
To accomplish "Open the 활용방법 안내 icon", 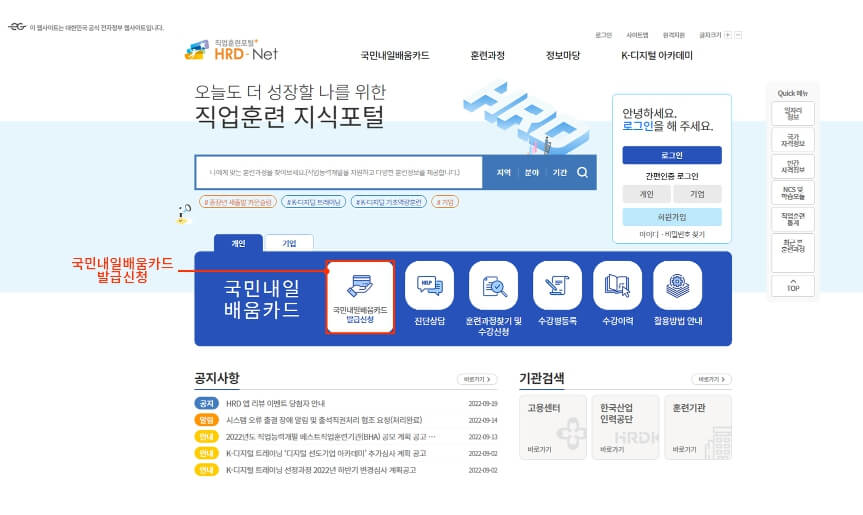I will [x=678, y=286].
